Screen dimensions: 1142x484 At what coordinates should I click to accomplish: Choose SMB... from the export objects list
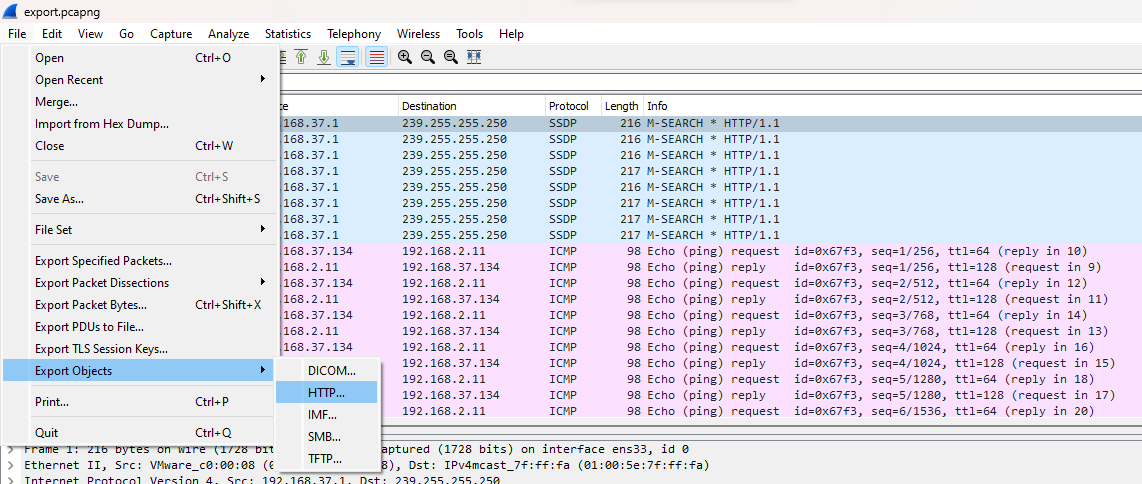pyautogui.click(x=324, y=437)
